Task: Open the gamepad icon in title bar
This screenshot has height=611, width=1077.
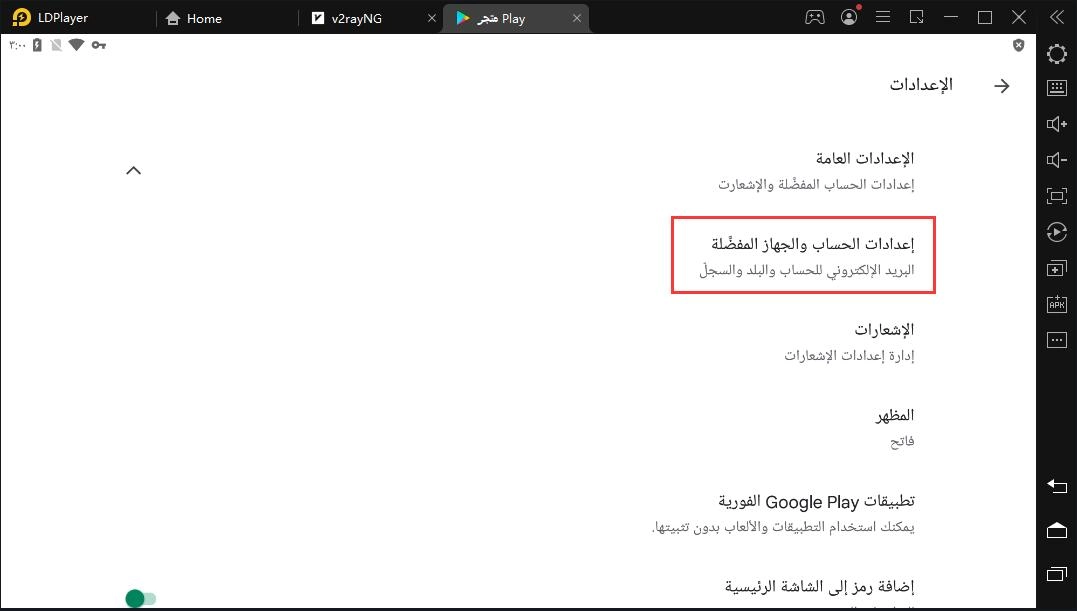Action: click(815, 17)
